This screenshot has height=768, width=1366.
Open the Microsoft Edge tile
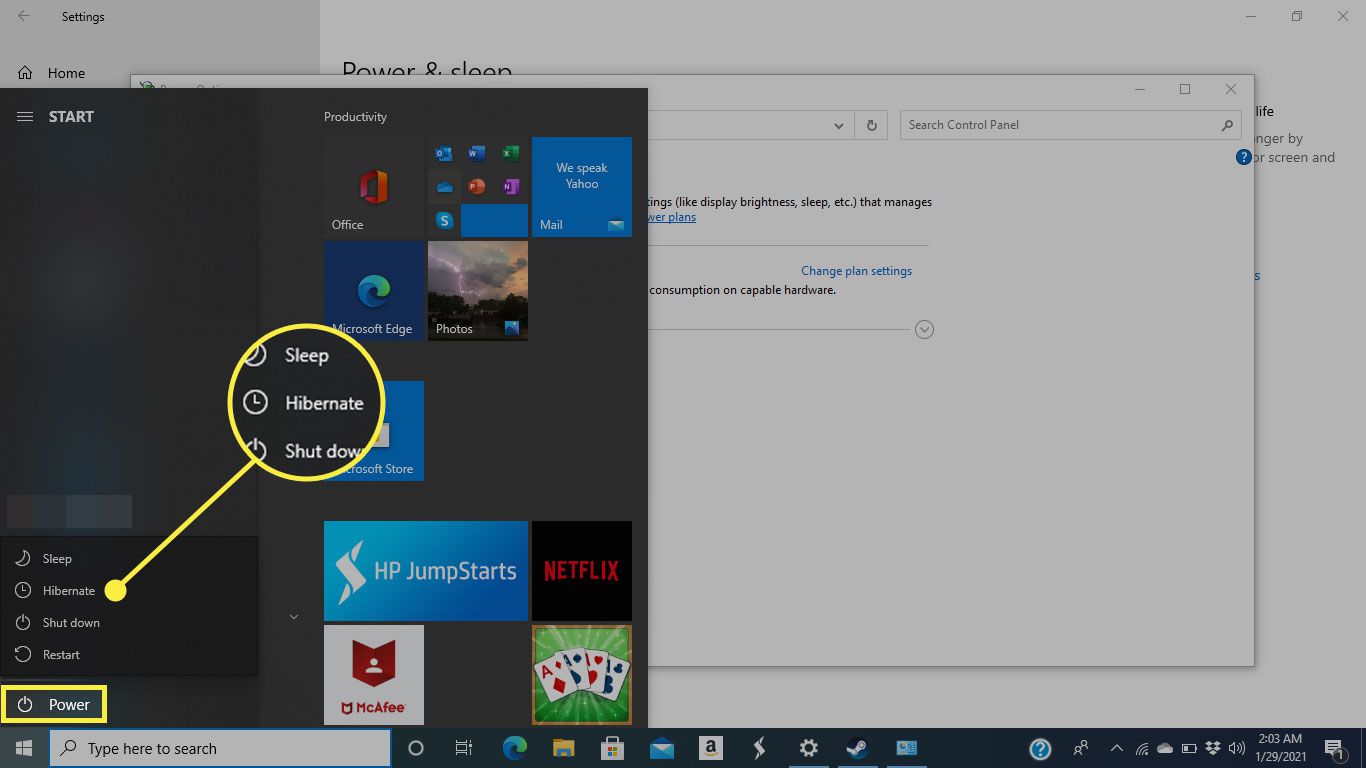click(x=375, y=291)
